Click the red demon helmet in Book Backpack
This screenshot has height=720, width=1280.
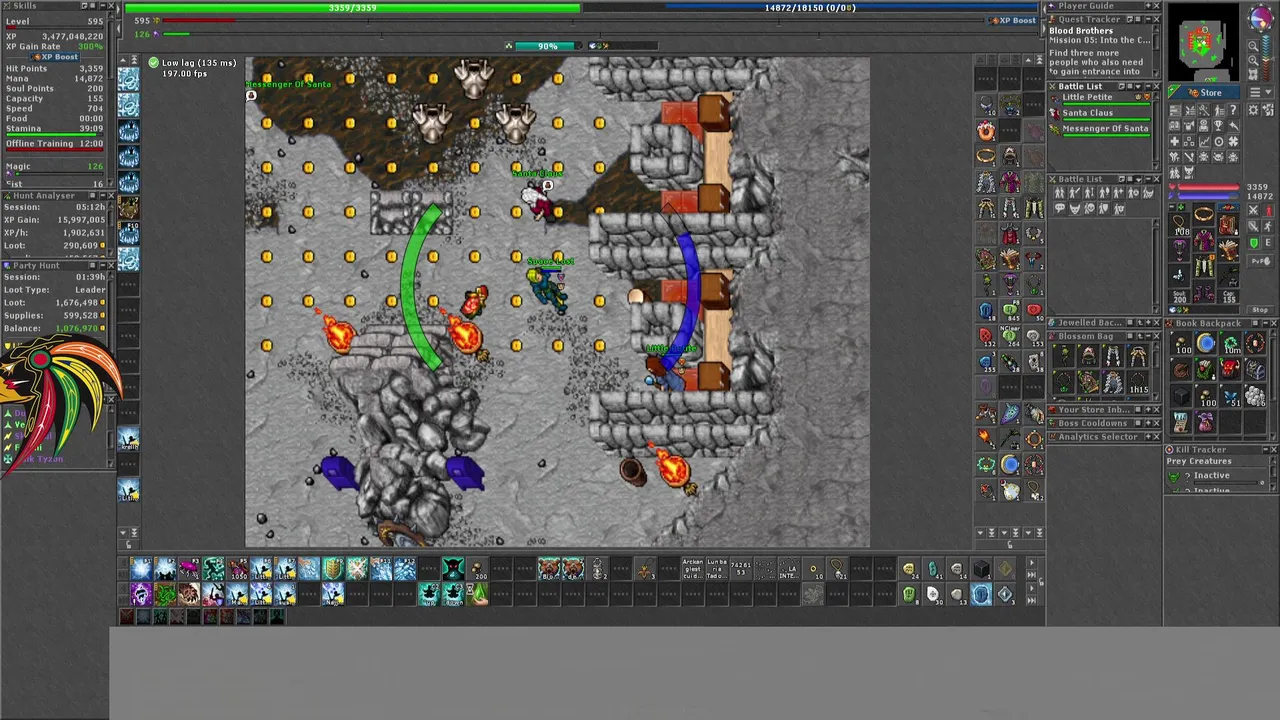(x=1230, y=369)
